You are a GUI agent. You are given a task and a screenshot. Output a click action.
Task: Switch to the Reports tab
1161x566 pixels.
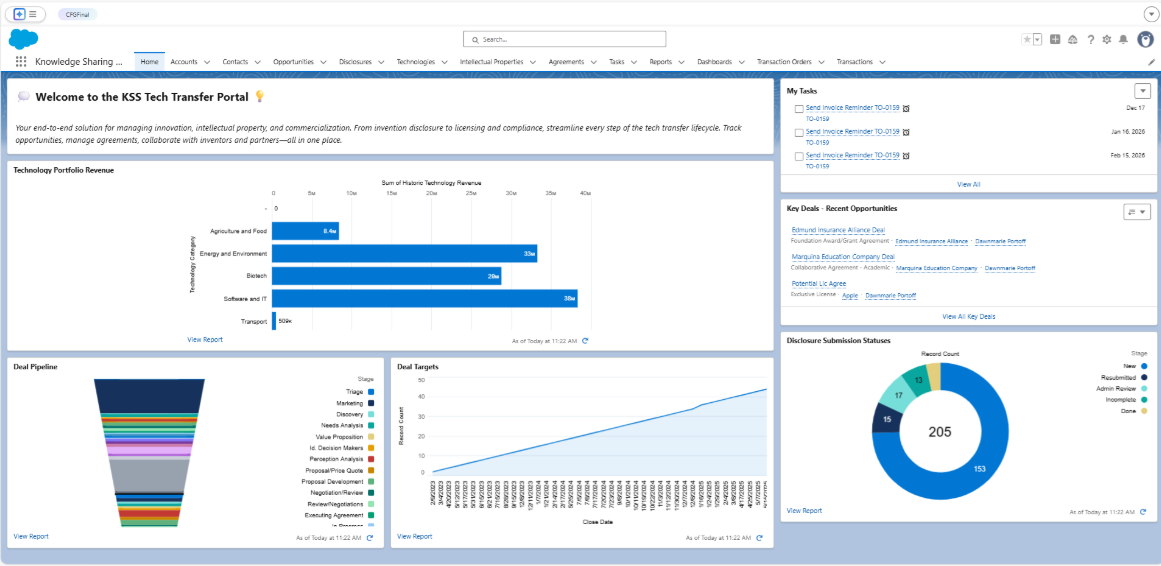(x=660, y=62)
